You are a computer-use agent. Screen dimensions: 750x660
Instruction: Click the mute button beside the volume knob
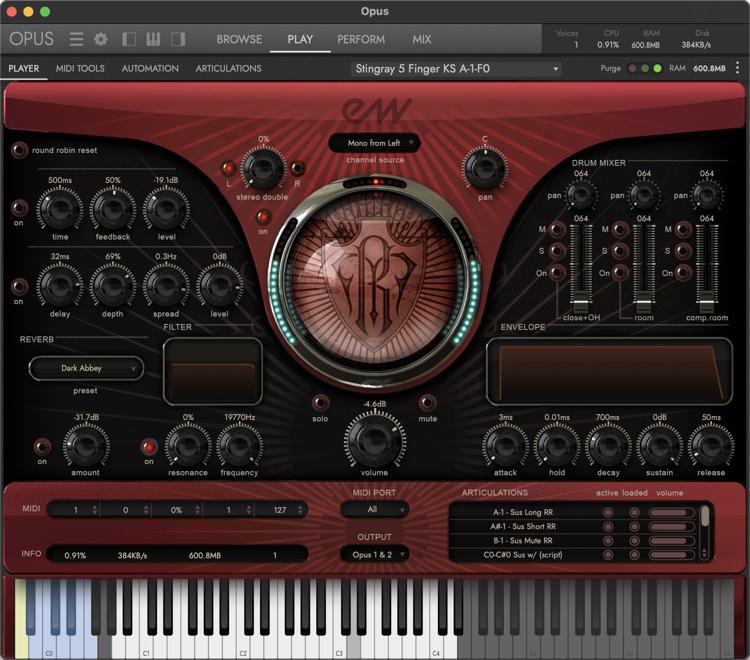click(x=427, y=402)
